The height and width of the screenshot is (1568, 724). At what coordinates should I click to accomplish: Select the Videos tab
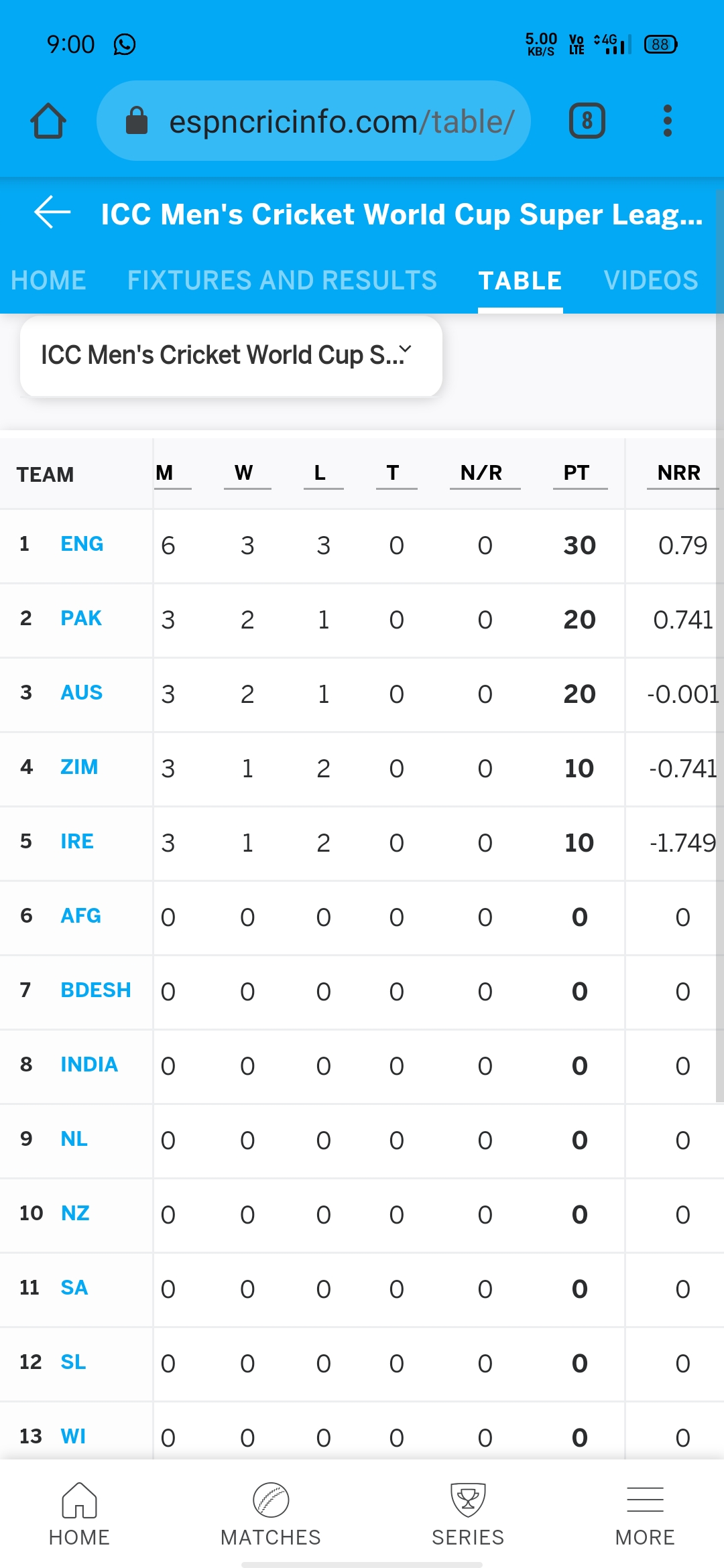[650, 280]
